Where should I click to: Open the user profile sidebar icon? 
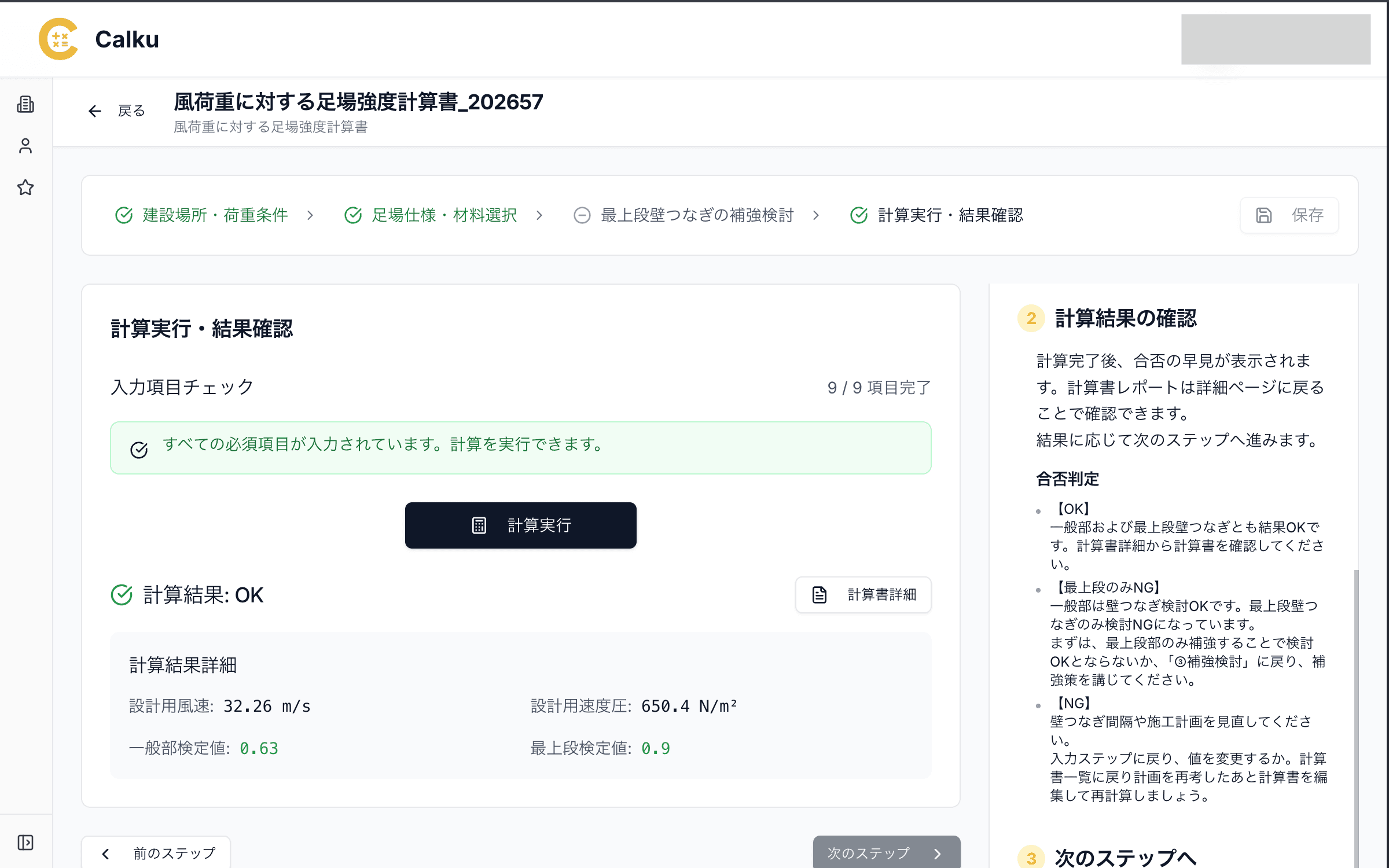click(25, 146)
